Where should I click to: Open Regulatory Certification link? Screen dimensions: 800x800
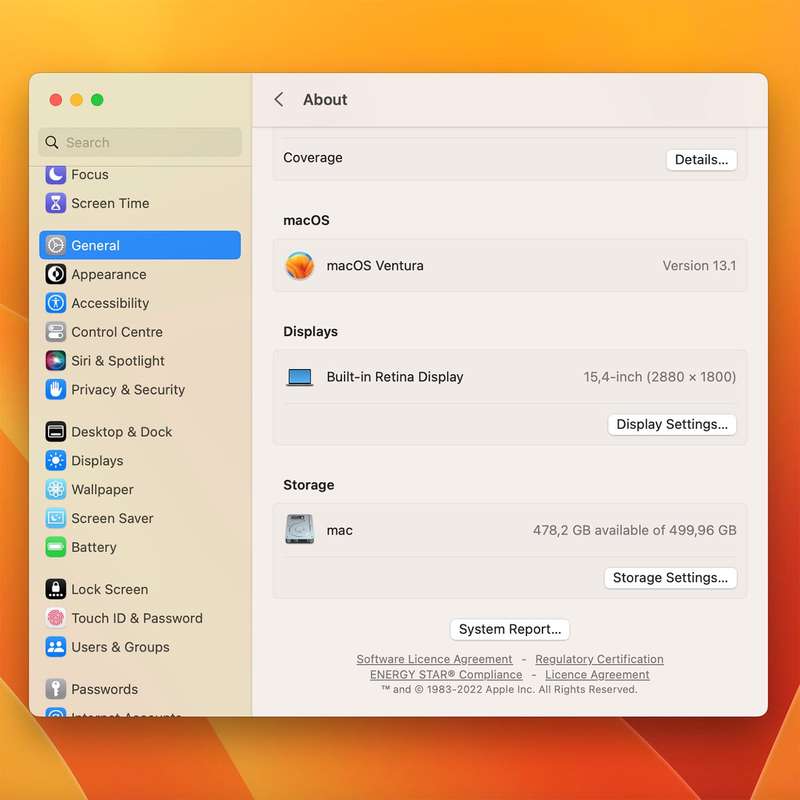(599, 659)
